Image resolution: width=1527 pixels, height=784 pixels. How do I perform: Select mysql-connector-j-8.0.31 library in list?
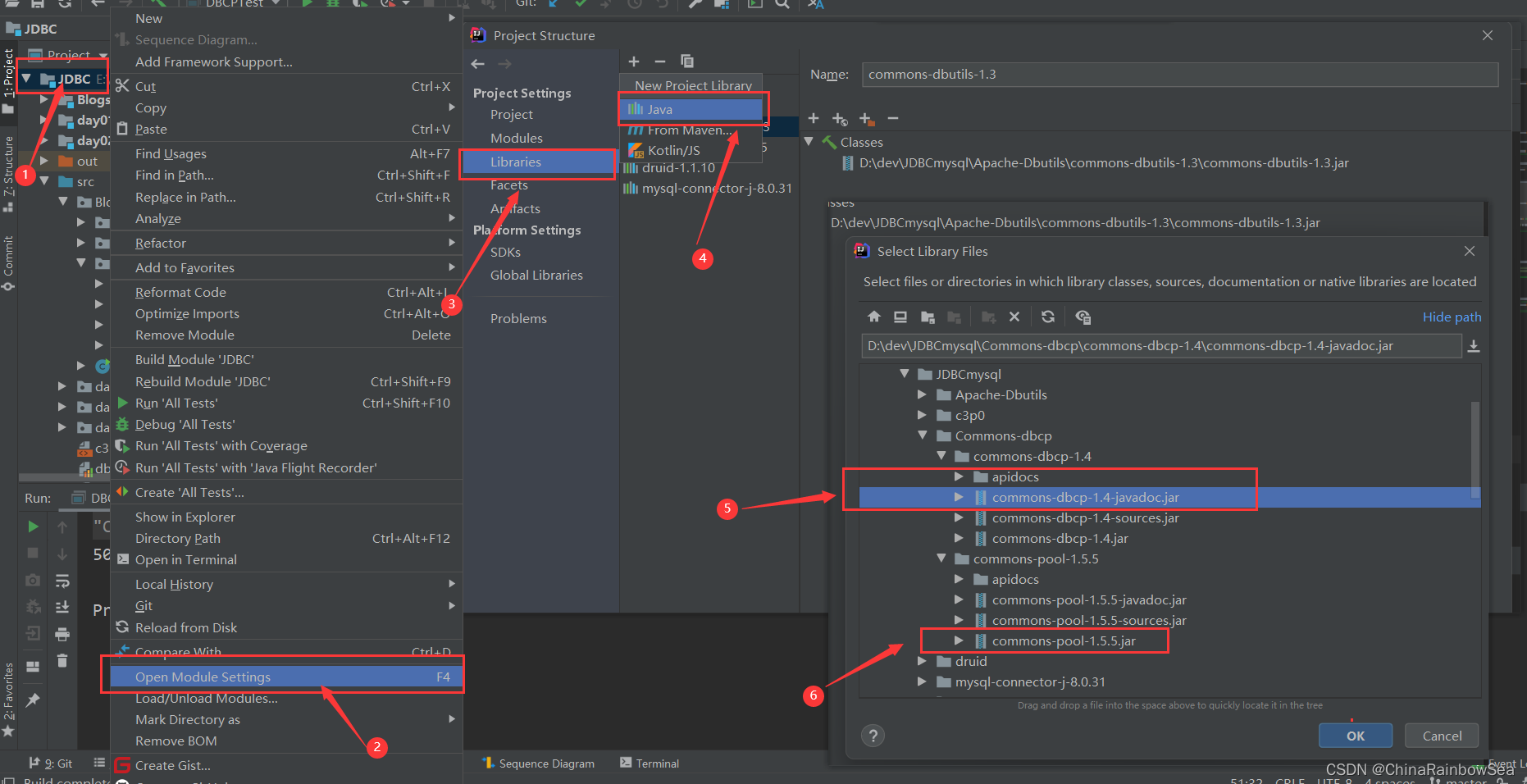(x=709, y=188)
